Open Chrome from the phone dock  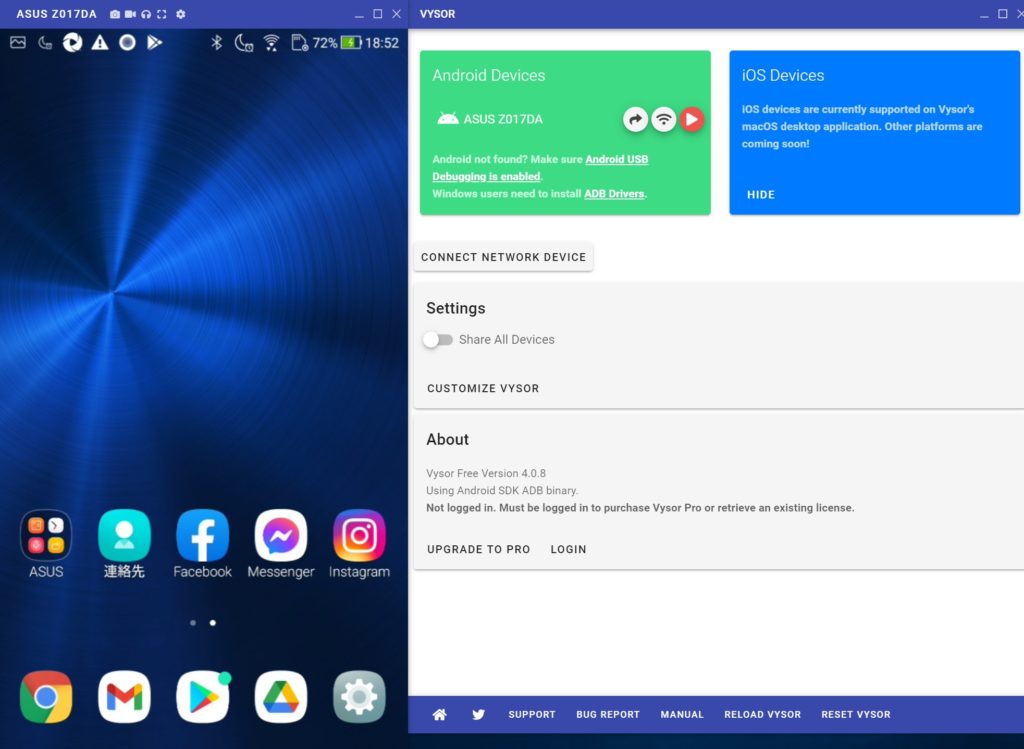pyautogui.click(x=46, y=697)
